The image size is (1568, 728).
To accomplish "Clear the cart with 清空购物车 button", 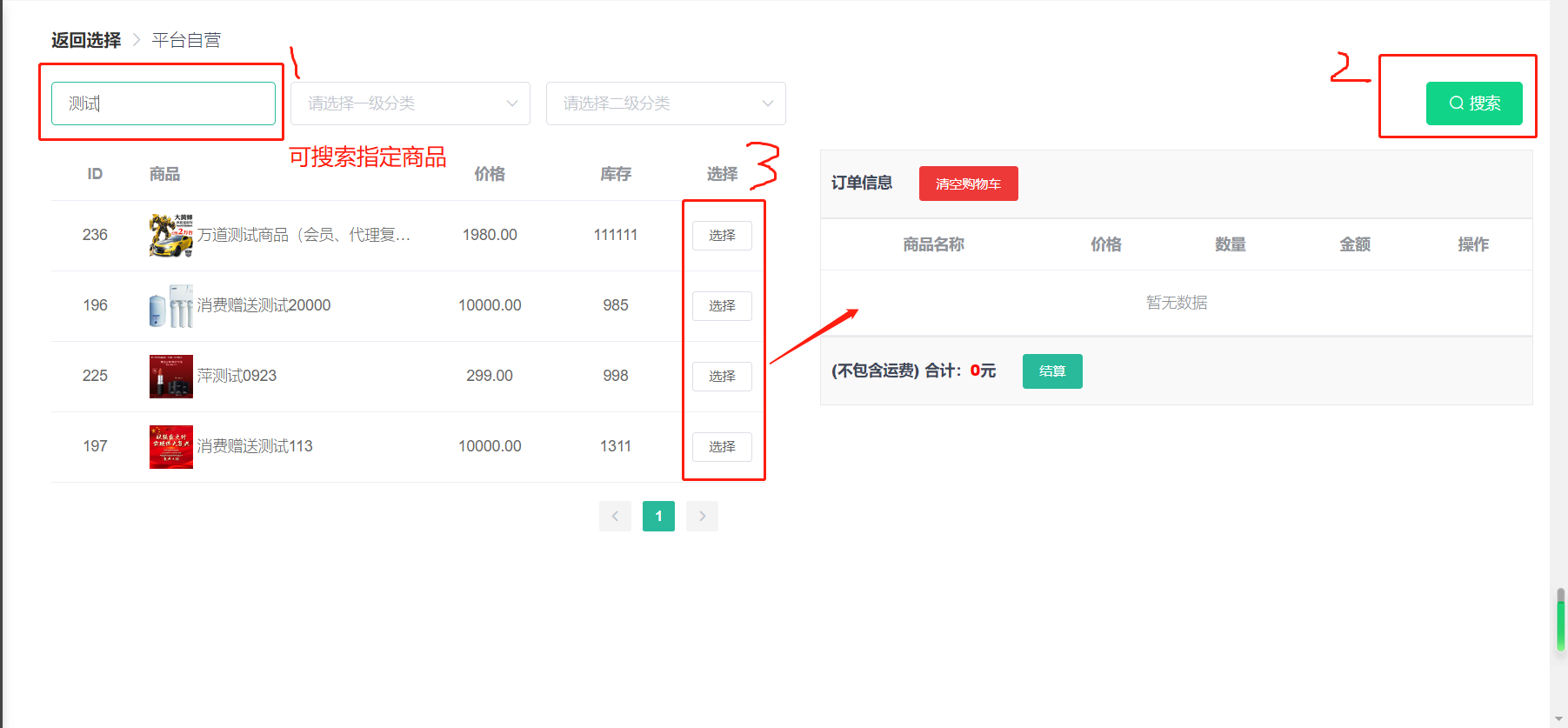I will (x=968, y=184).
